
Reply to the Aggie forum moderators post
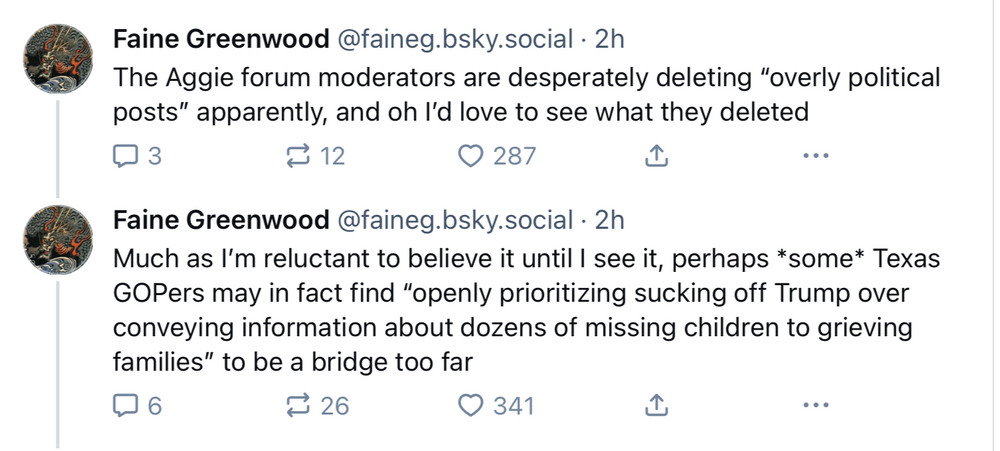127,156
